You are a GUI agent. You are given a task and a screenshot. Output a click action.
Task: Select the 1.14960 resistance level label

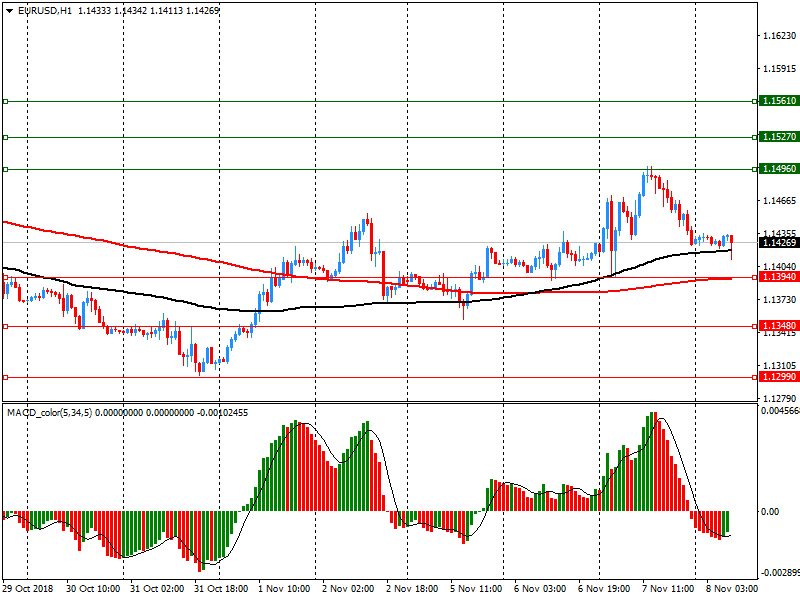[x=778, y=168]
